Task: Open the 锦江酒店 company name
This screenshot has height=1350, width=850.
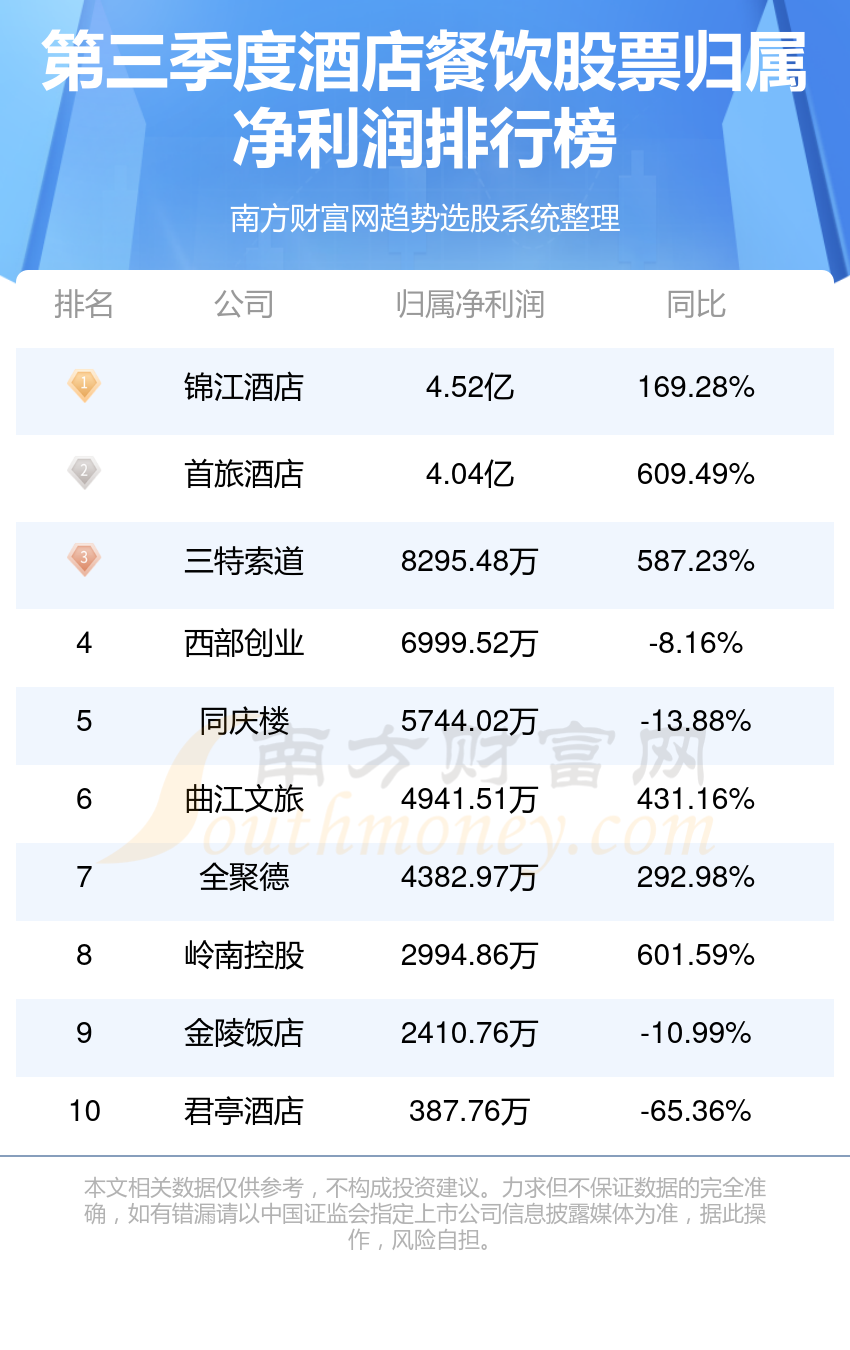Action: 244,387
